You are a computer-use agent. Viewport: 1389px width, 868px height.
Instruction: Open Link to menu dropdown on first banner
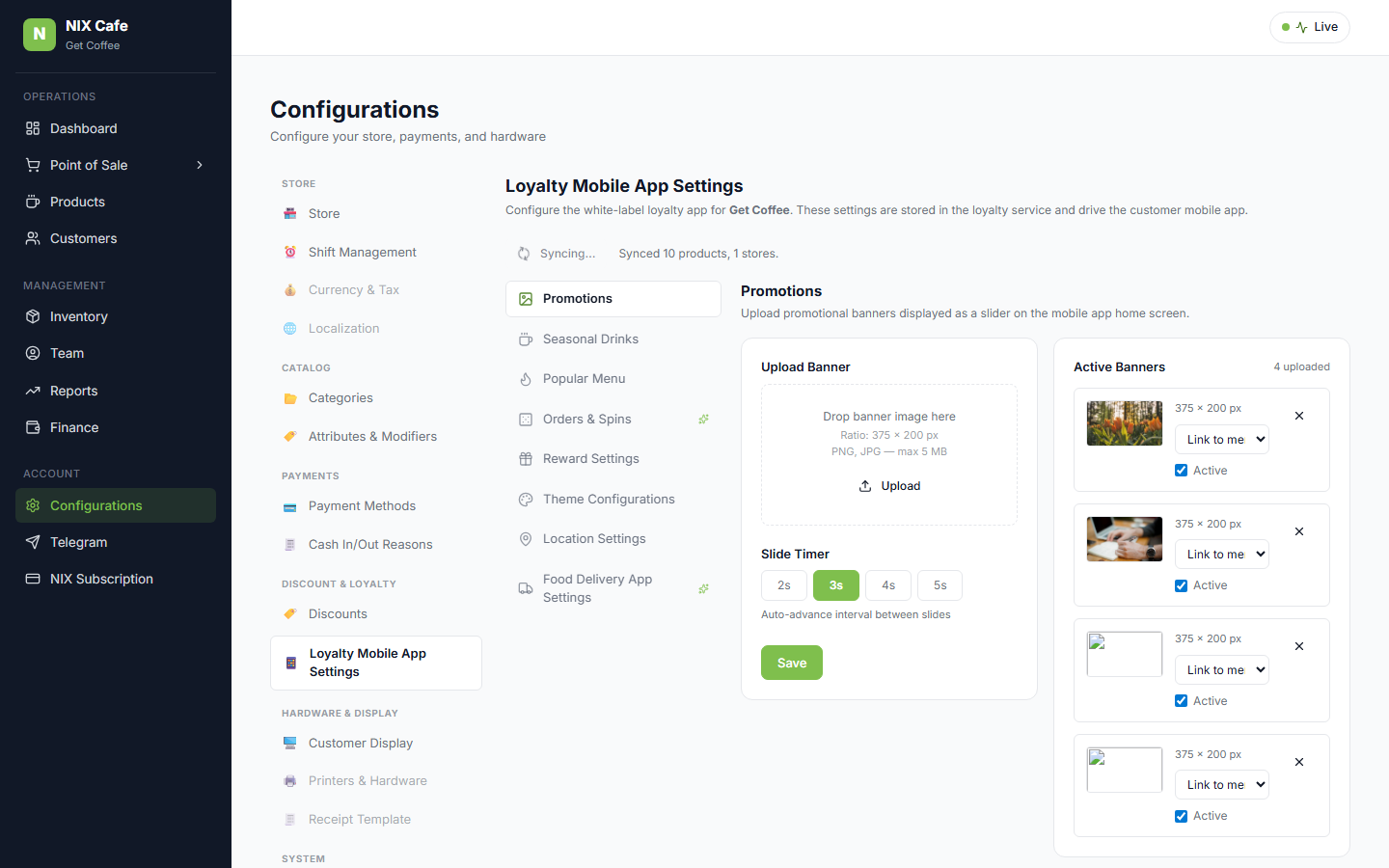(1221, 440)
